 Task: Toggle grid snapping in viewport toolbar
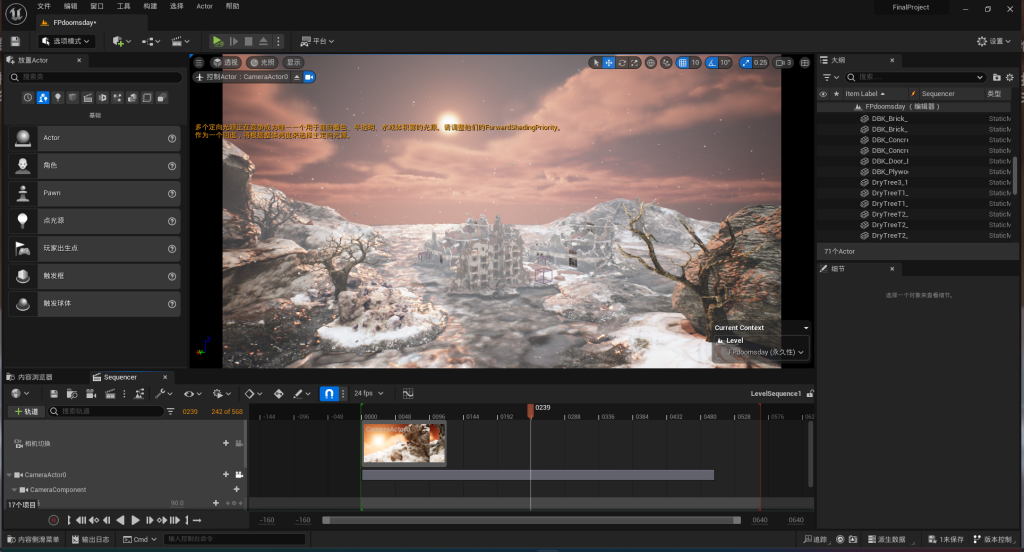pos(682,63)
